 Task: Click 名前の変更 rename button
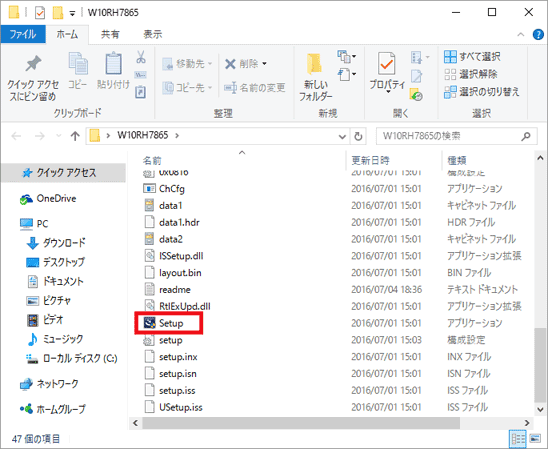(x=255, y=88)
